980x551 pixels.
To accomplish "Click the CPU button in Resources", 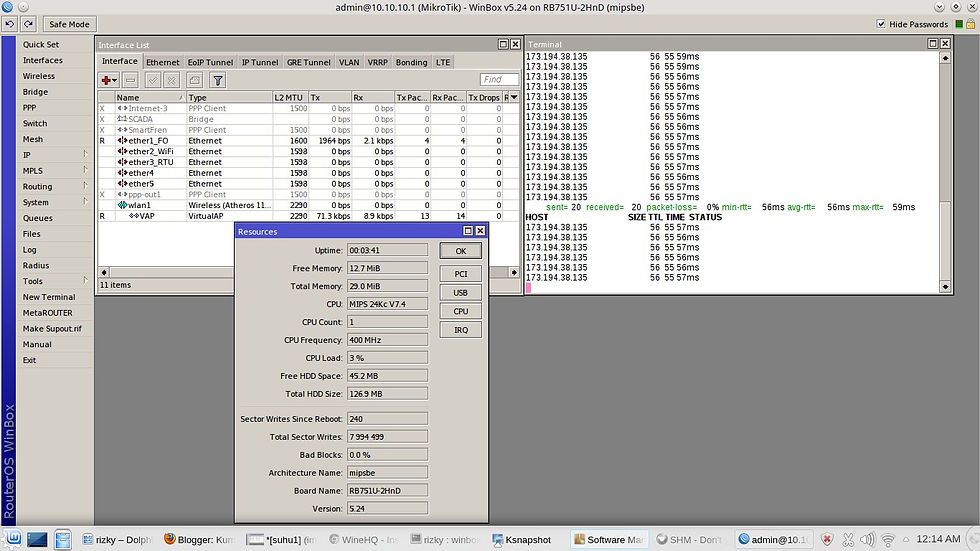I will 461,311.
